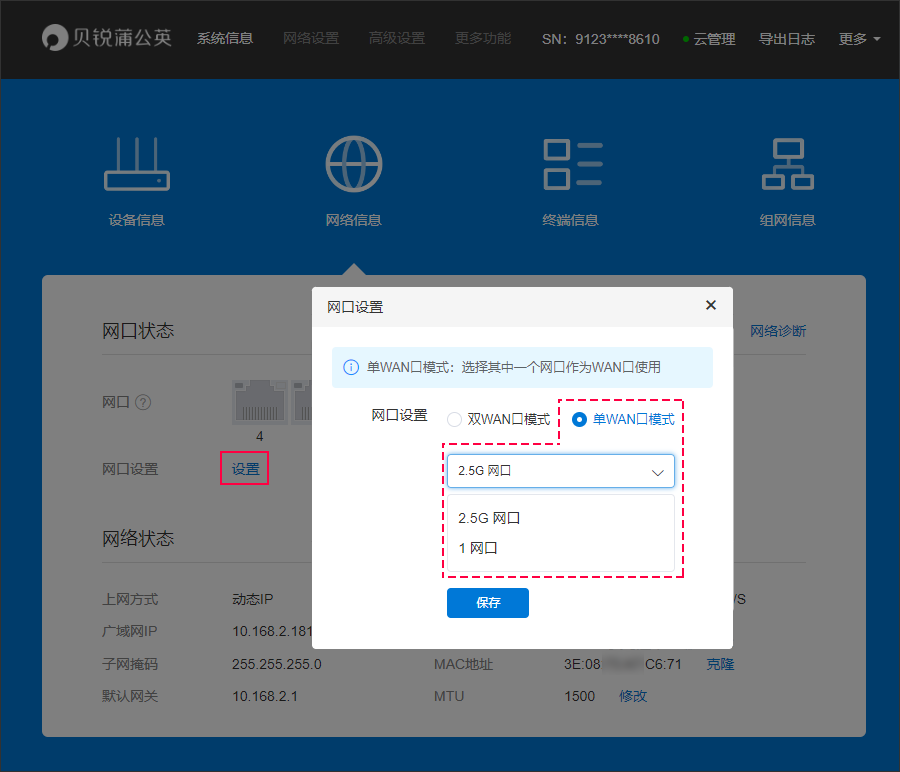Click the 设置 link for 网口设置
Screen dimensions: 900x772
click(x=246, y=469)
